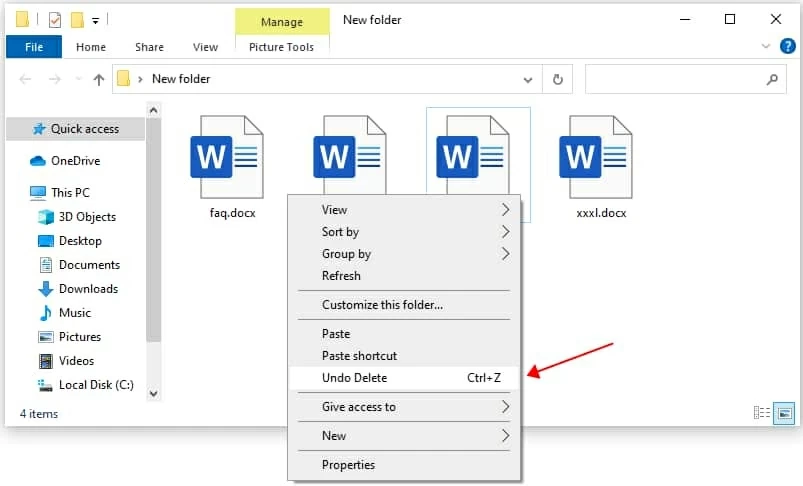Open OneDrive in navigation pane
Image resolution: width=803 pixels, height=486 pixels.
[75, 161]
